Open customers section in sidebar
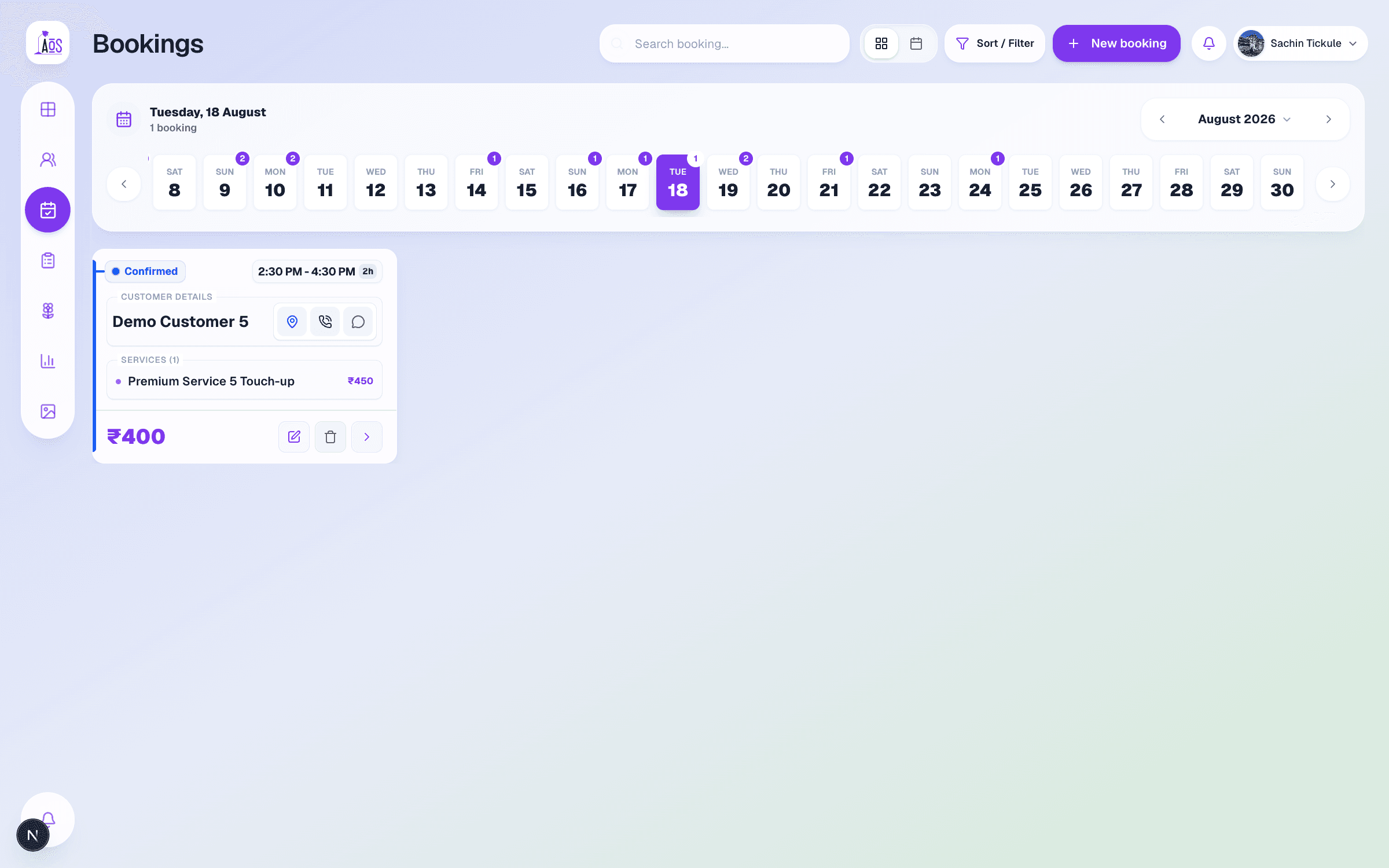The image size is (1389, 868). point(48,160)
